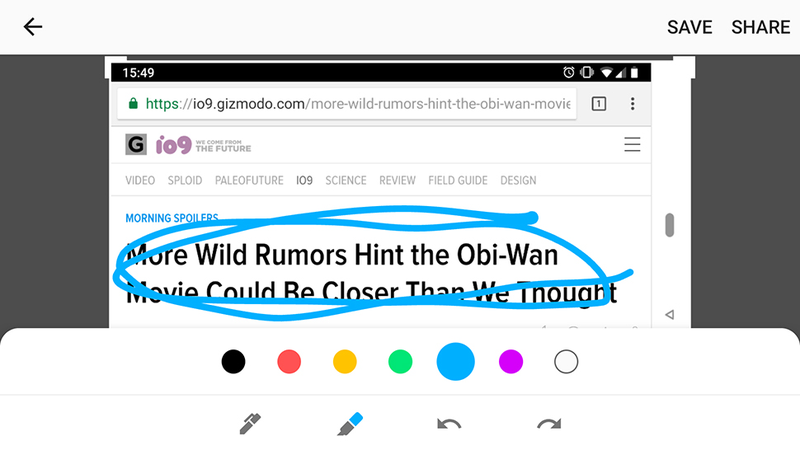The image size is (800, 450).
Task: Select the blue highlighter tool
Action: click(350, 423)
